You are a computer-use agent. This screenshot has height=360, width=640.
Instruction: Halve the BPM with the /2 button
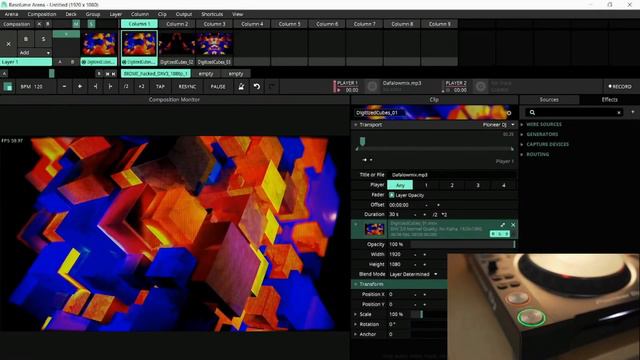coord(126,87)
